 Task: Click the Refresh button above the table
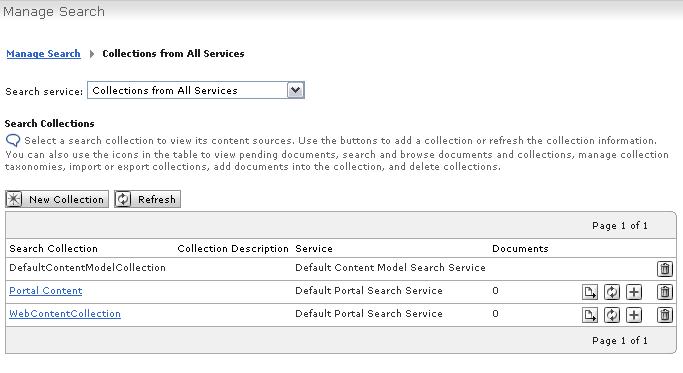pos(147,199)
